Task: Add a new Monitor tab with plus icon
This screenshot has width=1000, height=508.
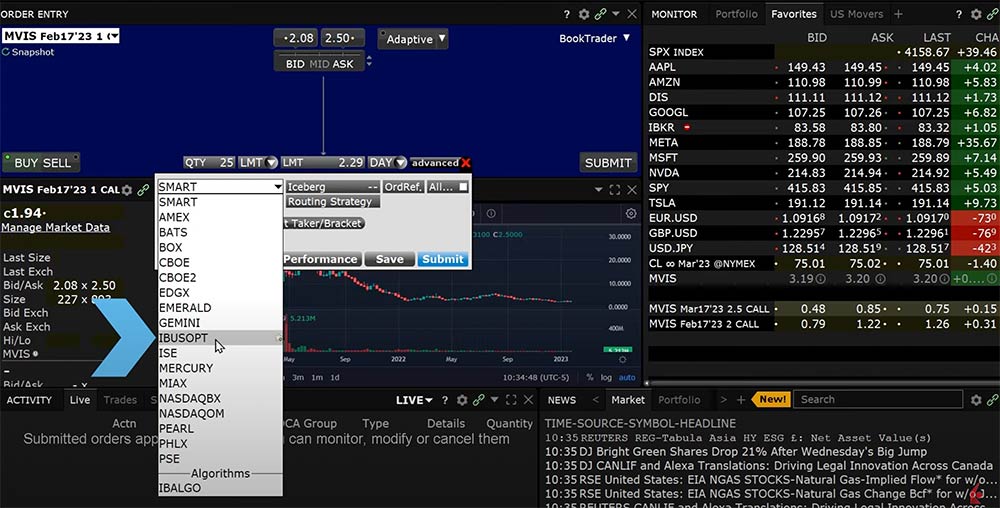Action: tap(898, 14)
